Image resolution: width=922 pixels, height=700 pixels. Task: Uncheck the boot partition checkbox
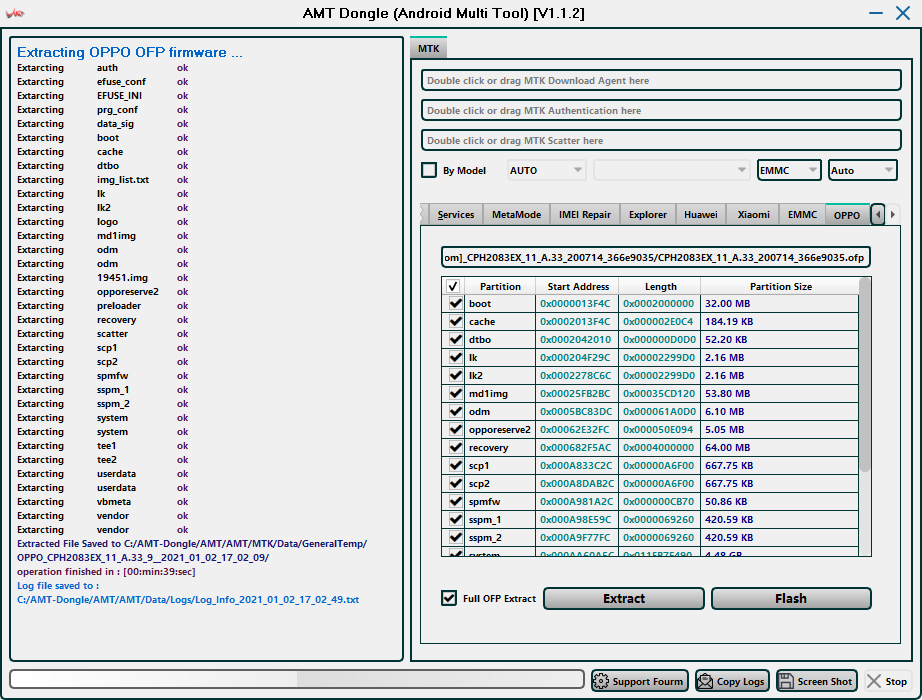(x=455, y=303)
